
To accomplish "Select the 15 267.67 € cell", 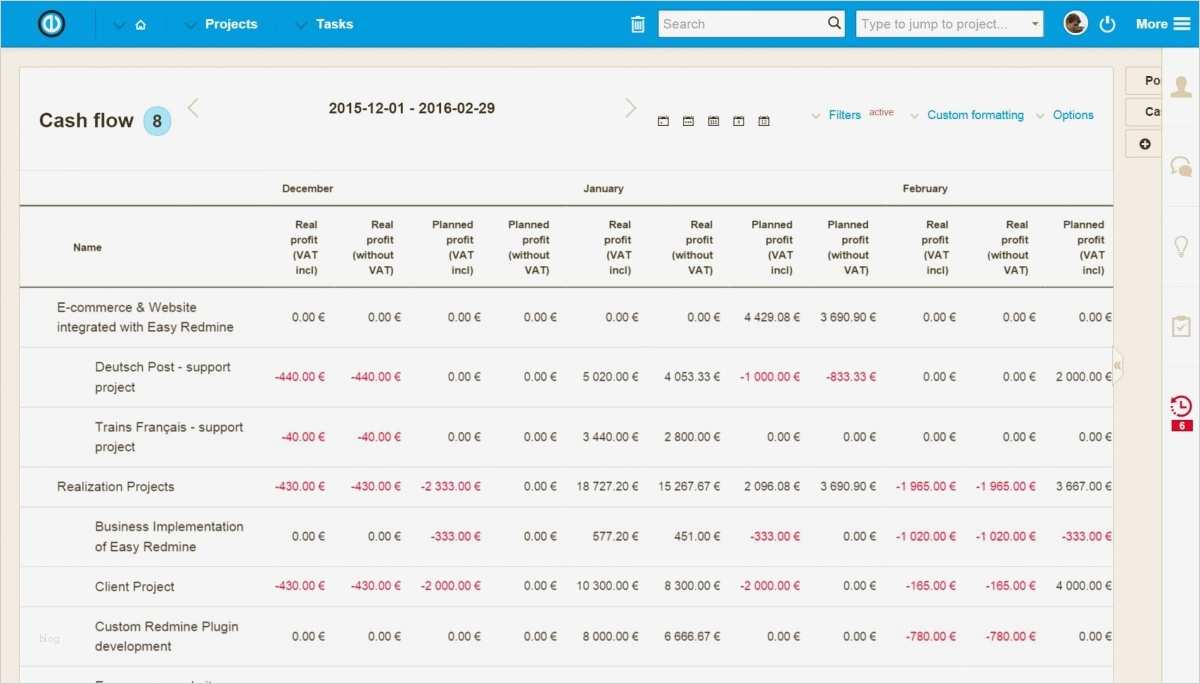I will 689,487.
